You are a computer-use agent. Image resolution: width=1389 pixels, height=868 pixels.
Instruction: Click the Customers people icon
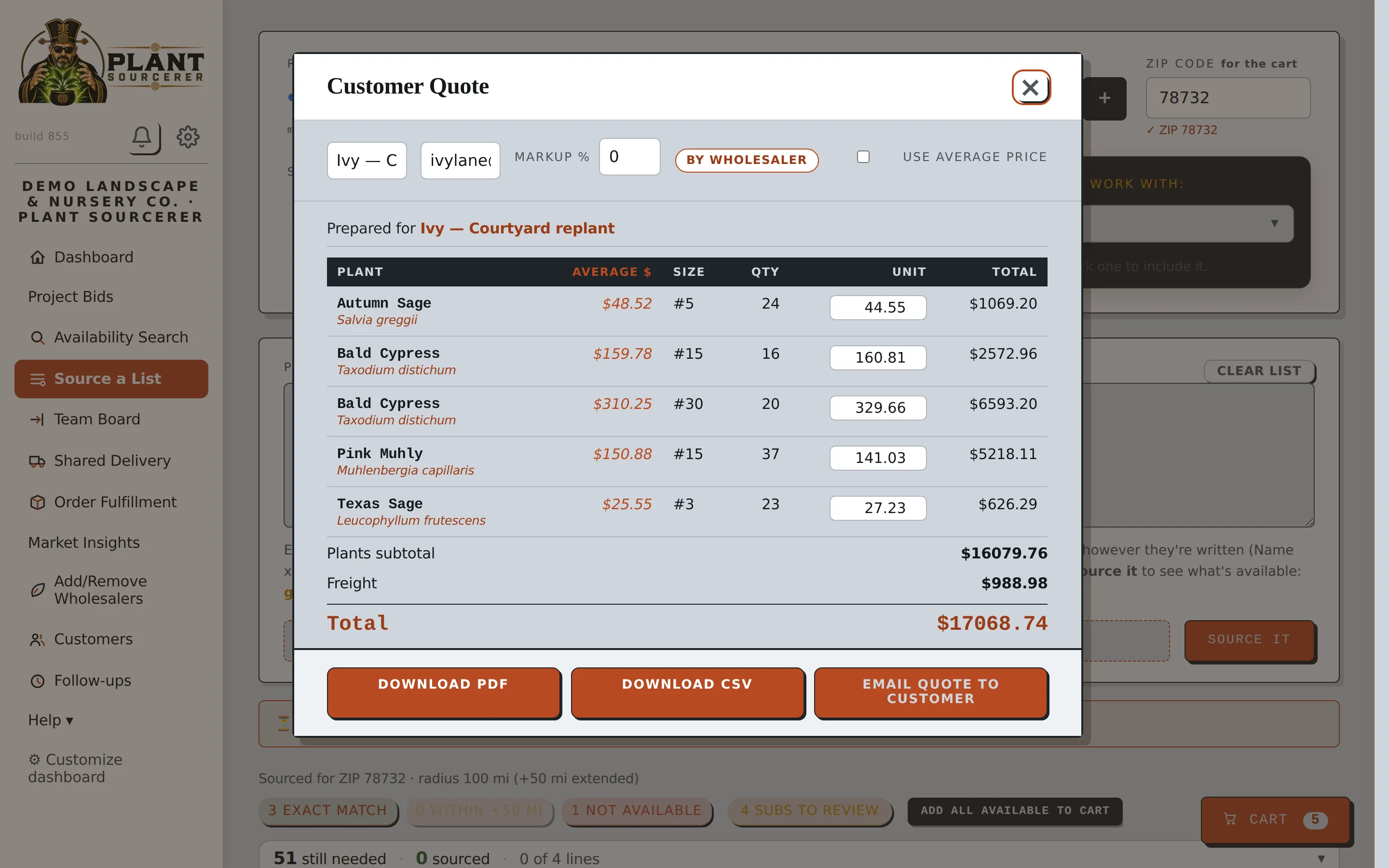pyautogui.click(x=37, y=639)
